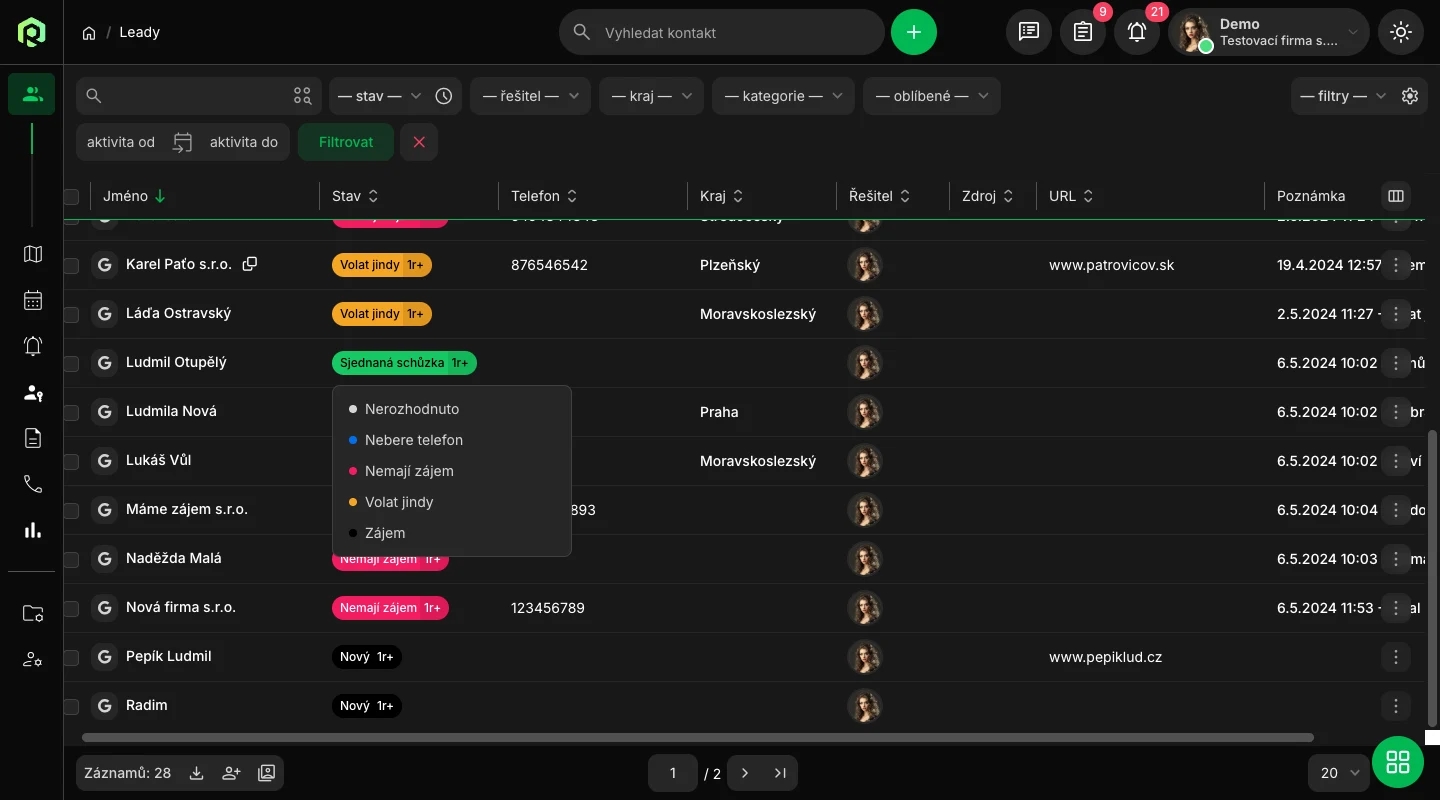The width and height of the screenshot is (1440, 800).
Task: Choose 'Nebere telefon' from status menu
Action: click(x=413, y=440)
